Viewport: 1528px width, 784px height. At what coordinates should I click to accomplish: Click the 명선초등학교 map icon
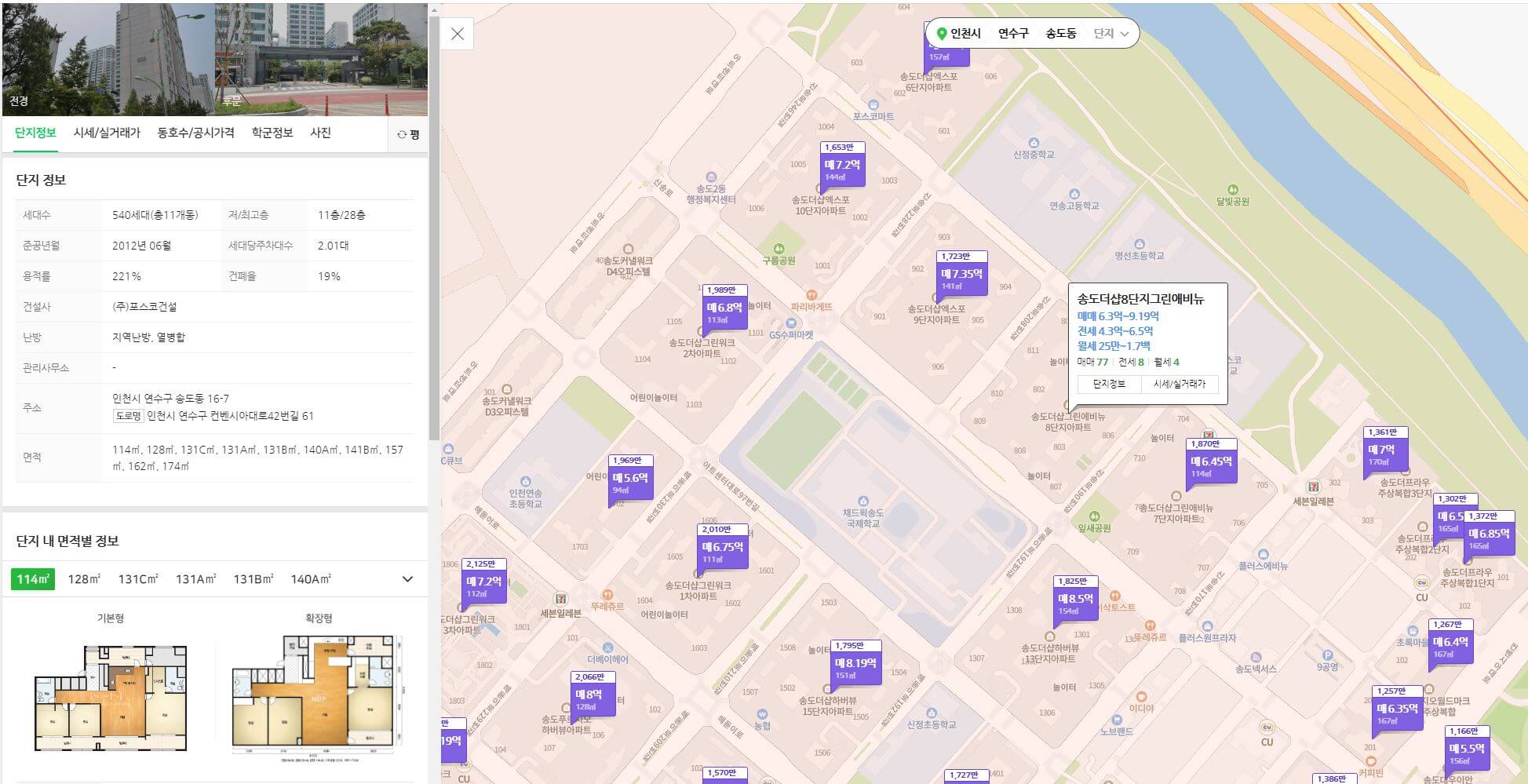tap(1139, 244)
